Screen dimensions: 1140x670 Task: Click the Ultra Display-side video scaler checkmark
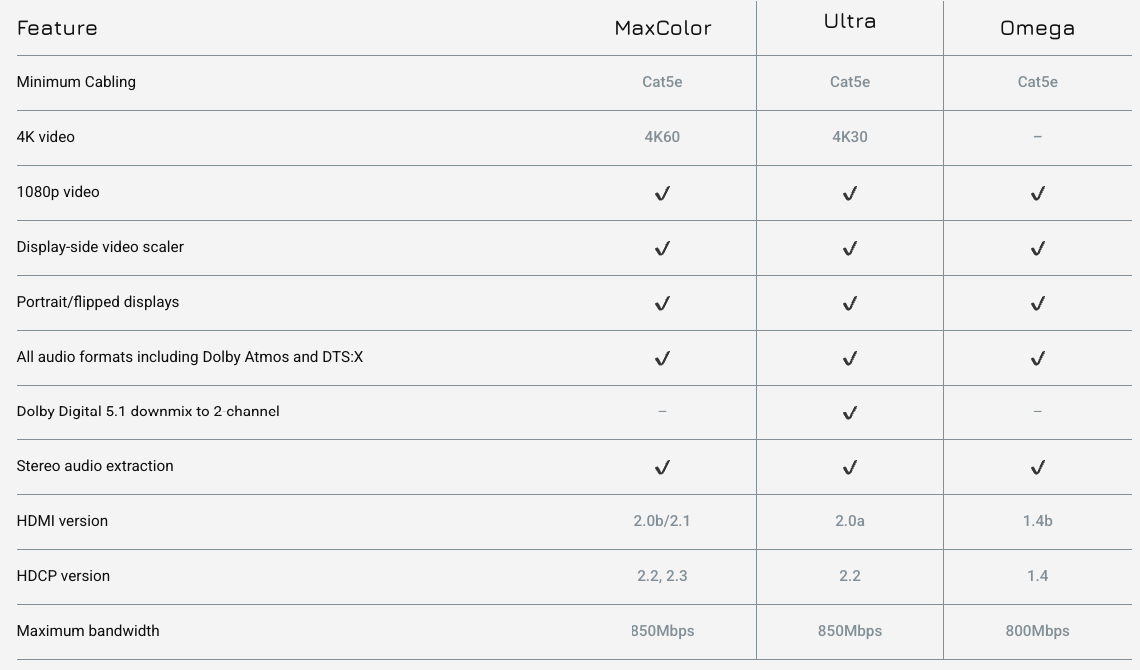click(850, 249)
